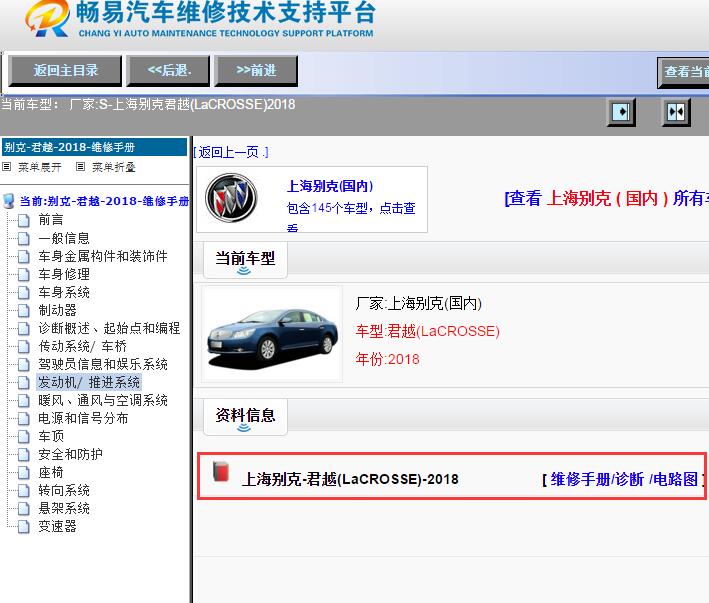The height and width of the screenshot is (603, 709).
Task: Open the 一般信息 tree item
Action: pyautogui.click(x=64, y=238)
